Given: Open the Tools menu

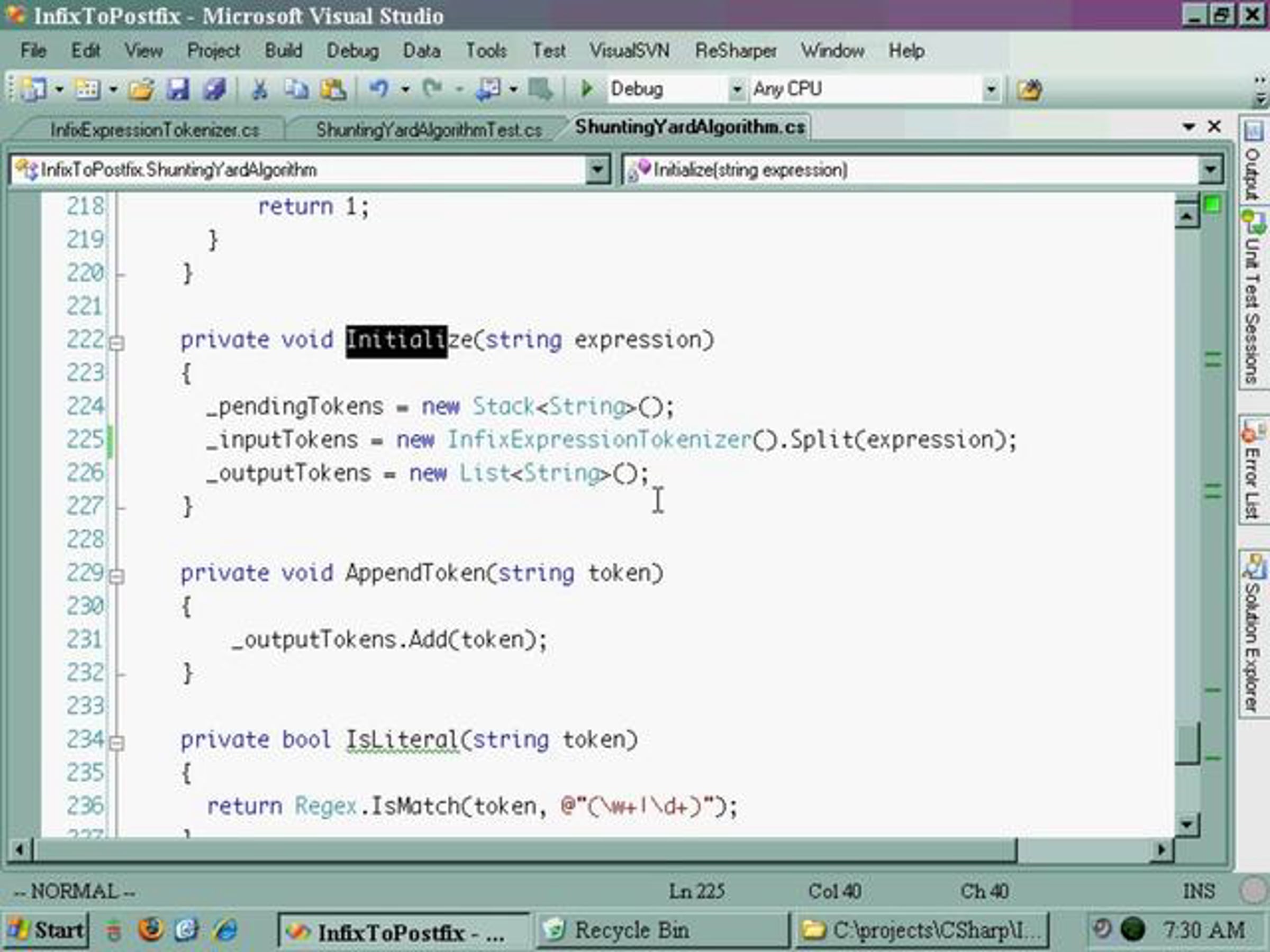Looking at the screenshot, I should tap(486, 51).
